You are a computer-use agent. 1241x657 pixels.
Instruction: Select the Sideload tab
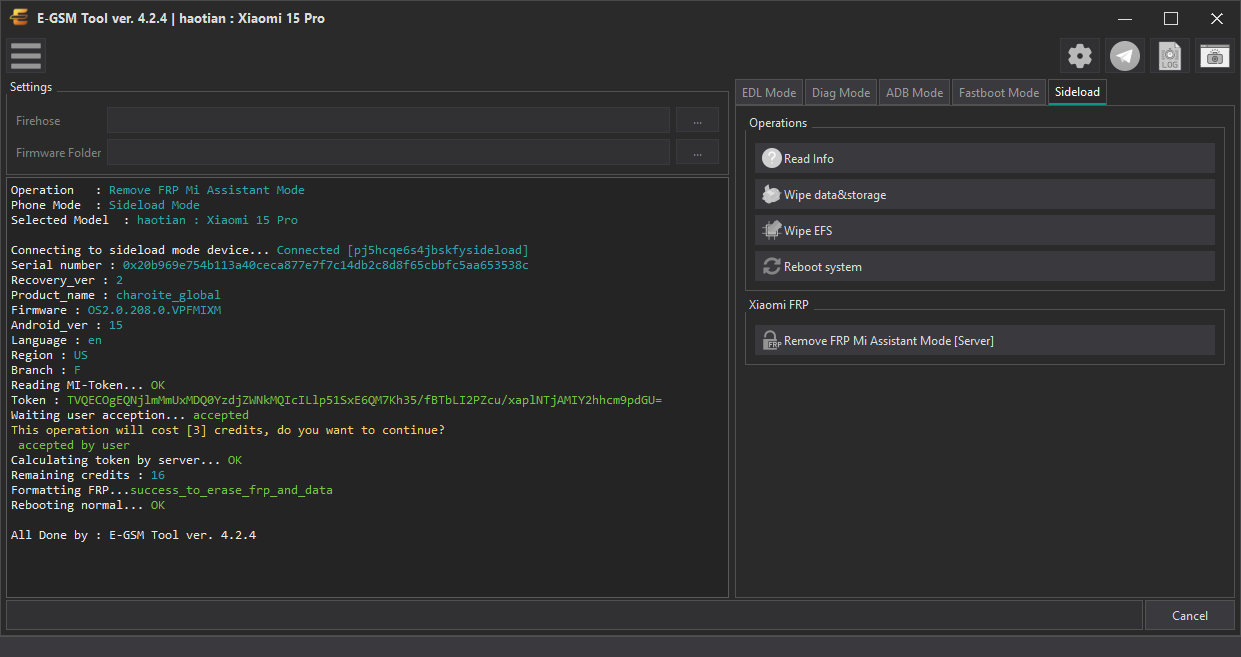tap(1077, 92)
